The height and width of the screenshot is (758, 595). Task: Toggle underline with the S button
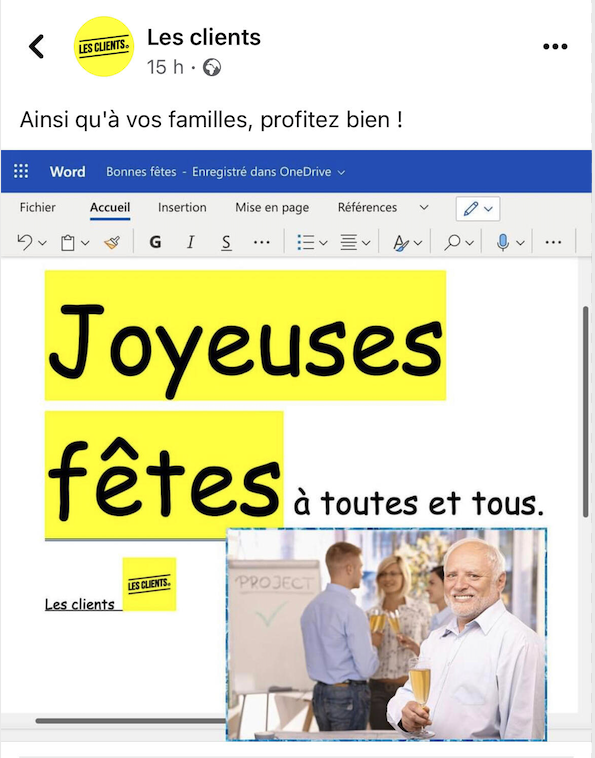tap(226, 243)
